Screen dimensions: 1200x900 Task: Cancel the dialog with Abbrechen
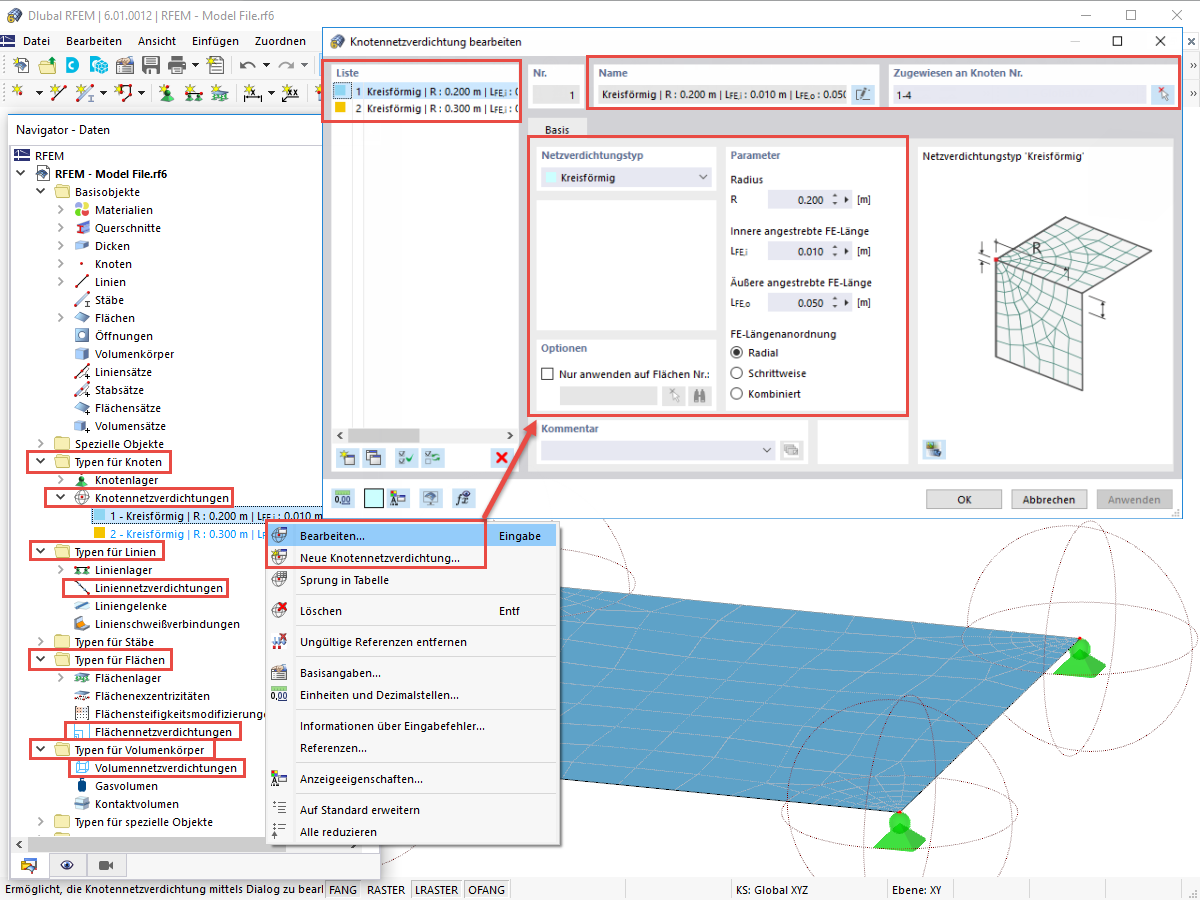pos(1048,499)
